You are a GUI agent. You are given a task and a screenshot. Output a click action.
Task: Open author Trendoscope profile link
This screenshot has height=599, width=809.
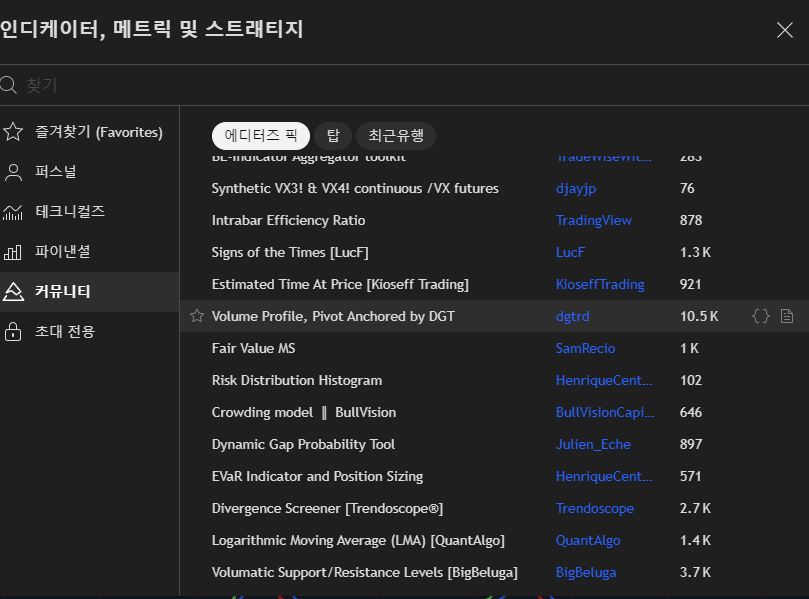coord(595,508)
